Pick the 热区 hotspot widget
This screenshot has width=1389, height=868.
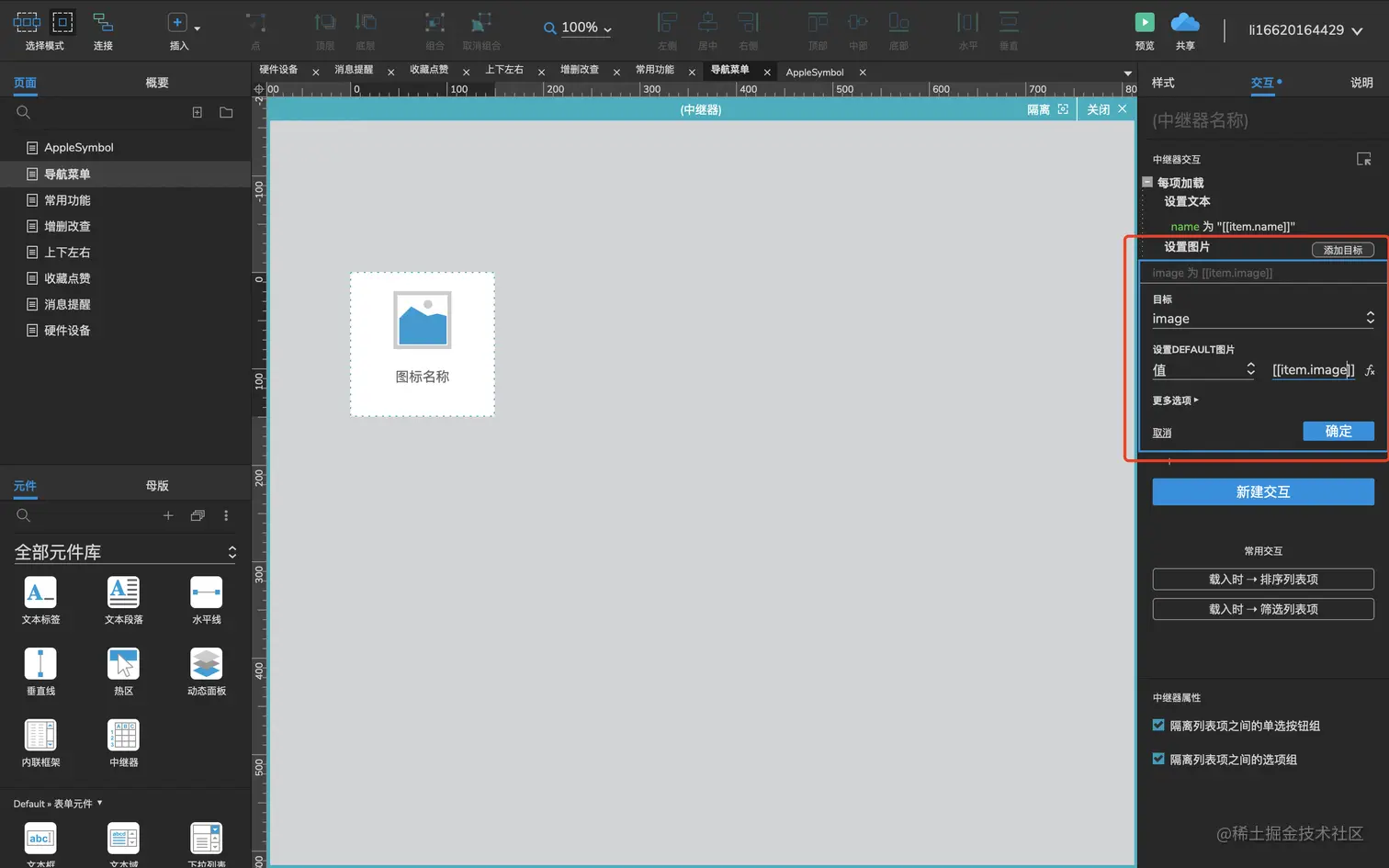coord(123,671)
